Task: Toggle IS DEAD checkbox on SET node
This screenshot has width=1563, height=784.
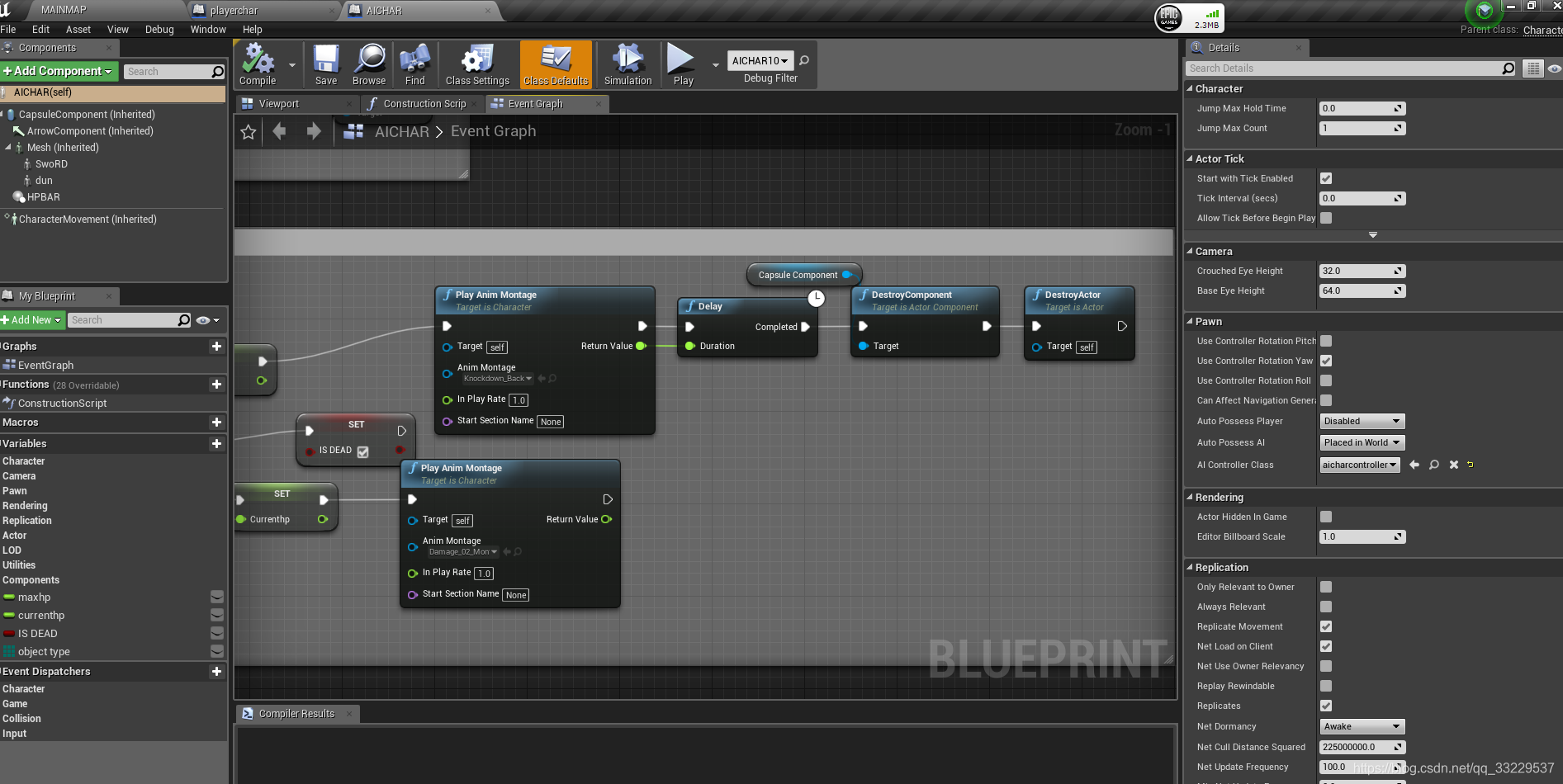Action: [363, 451]
